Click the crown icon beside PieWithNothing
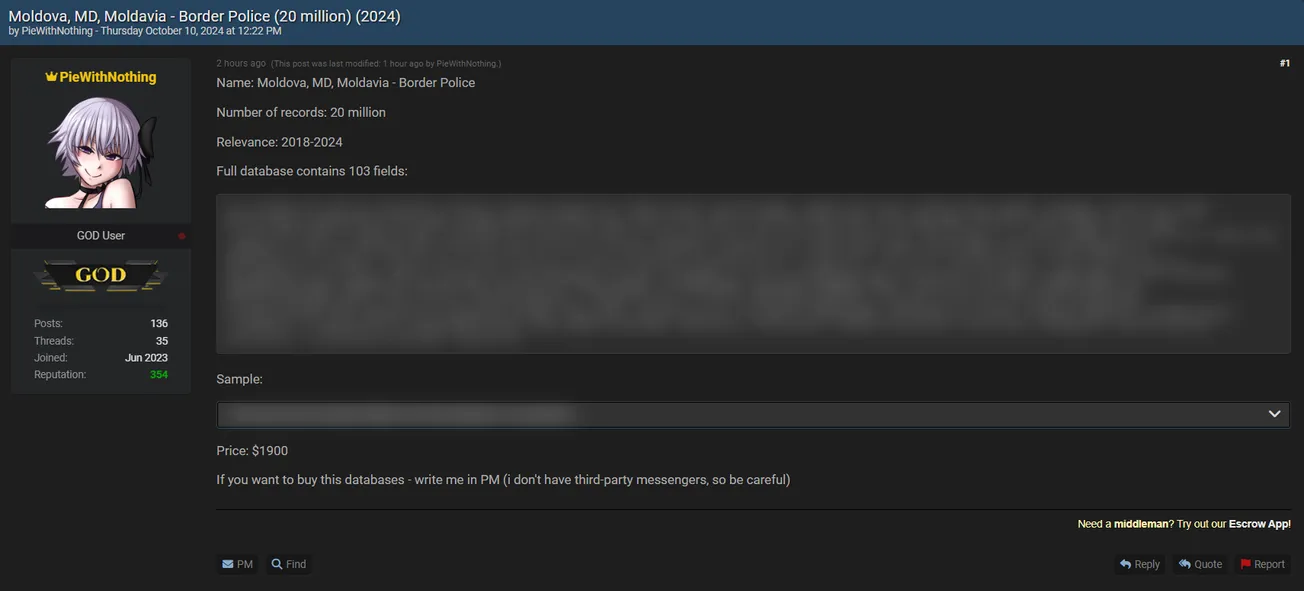 click(51, 77)
